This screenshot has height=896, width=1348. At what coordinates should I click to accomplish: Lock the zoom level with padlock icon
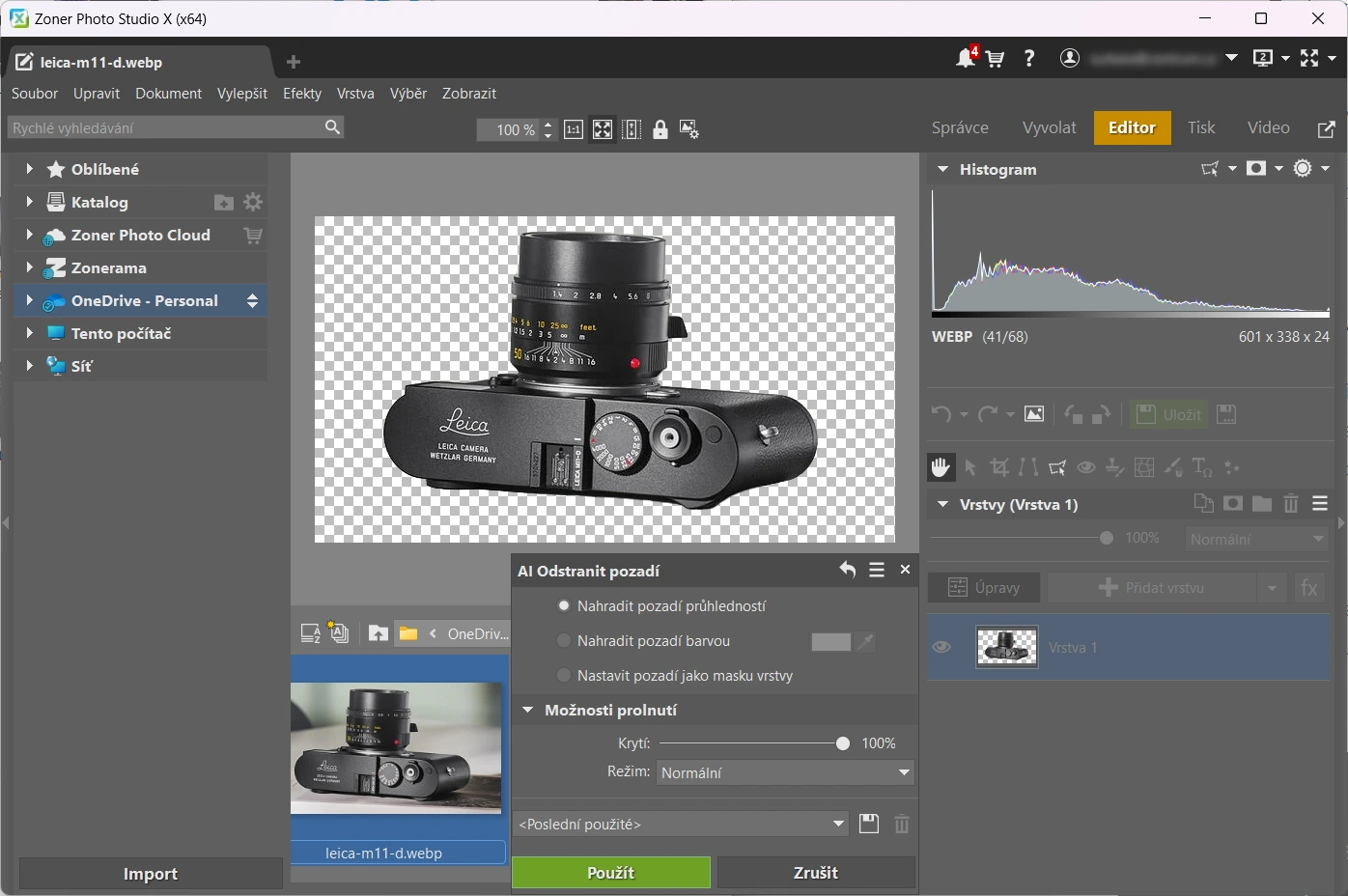[660, 128]
